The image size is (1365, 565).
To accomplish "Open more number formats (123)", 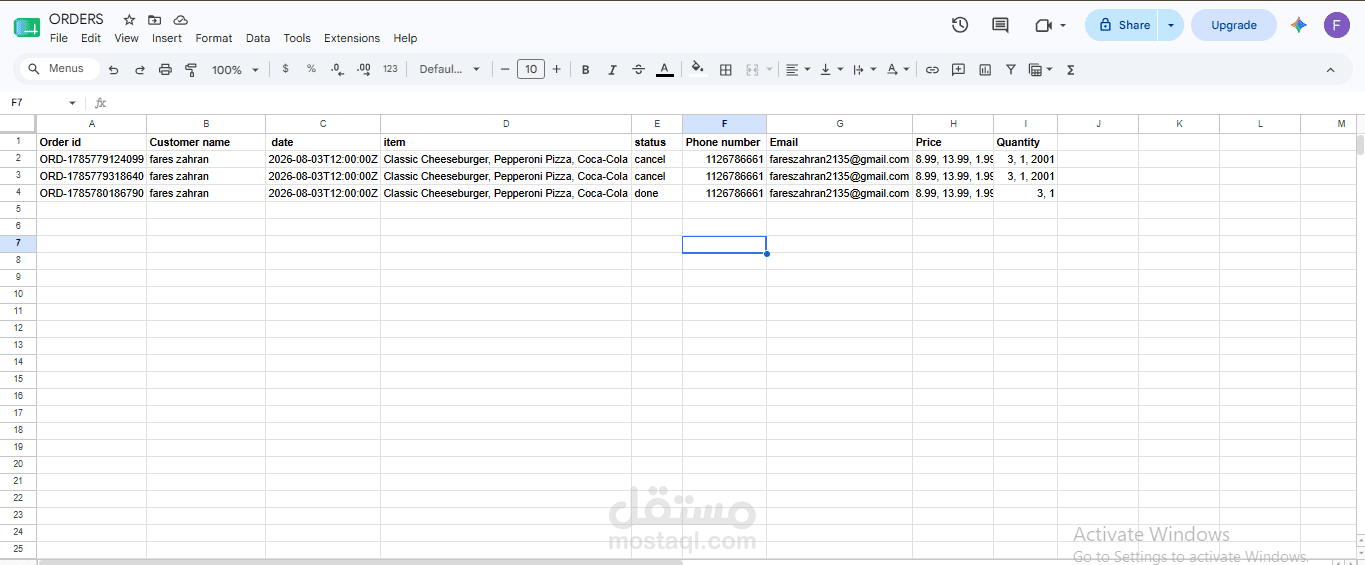I will click(x=390, y=69).
